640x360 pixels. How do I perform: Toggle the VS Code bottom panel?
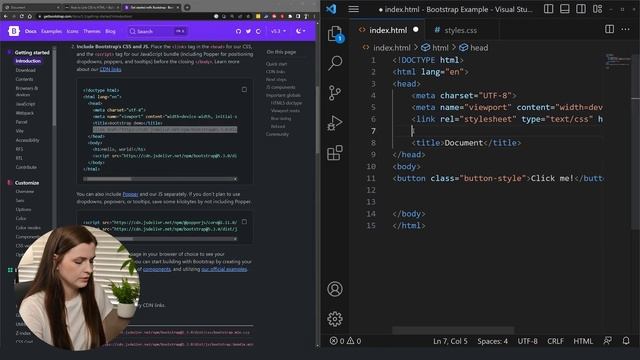(564, 9)
